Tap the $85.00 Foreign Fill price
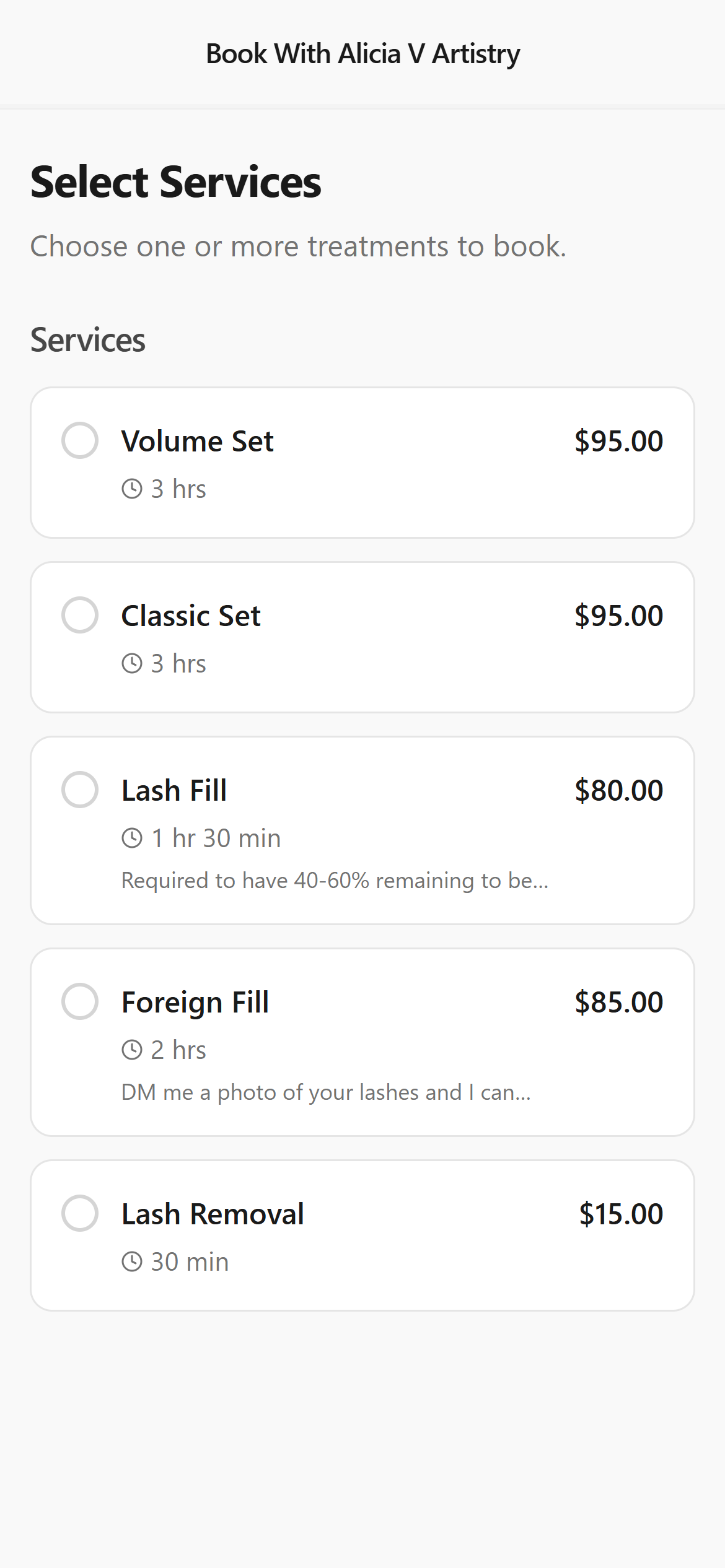Image resolution: width=725 pixels, height=1568 pixels. [x=618, y=1002]
